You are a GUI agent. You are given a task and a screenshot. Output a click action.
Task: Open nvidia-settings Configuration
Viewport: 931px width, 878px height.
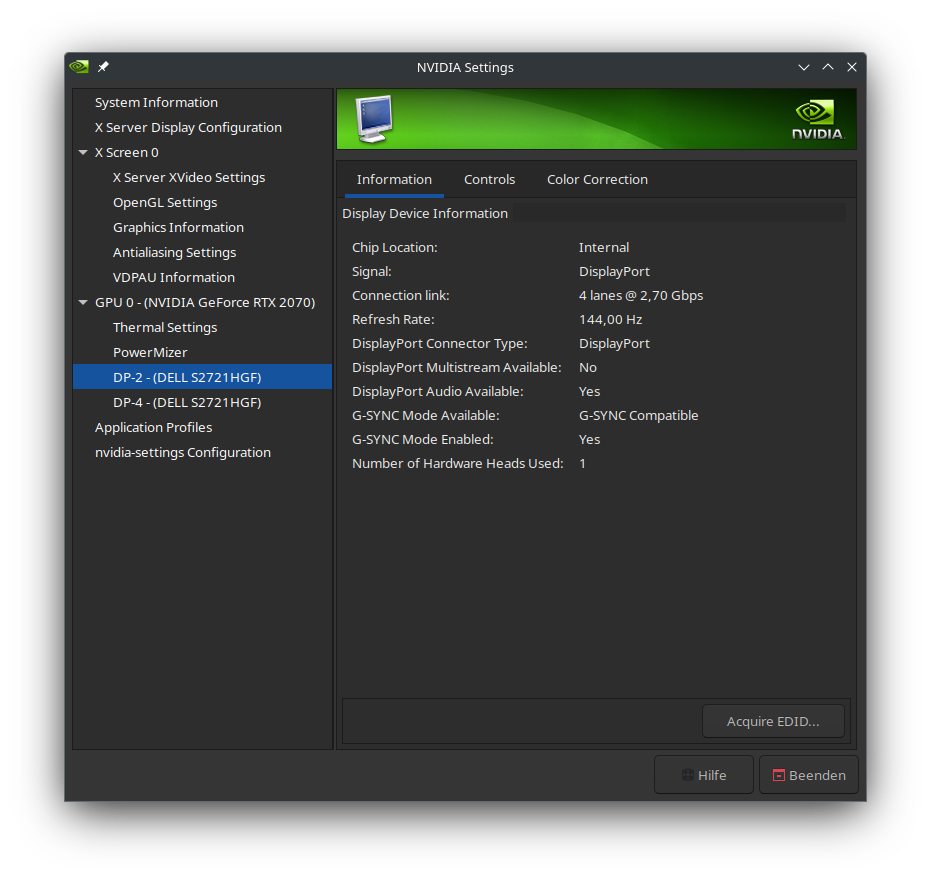(x=183, y=452)
